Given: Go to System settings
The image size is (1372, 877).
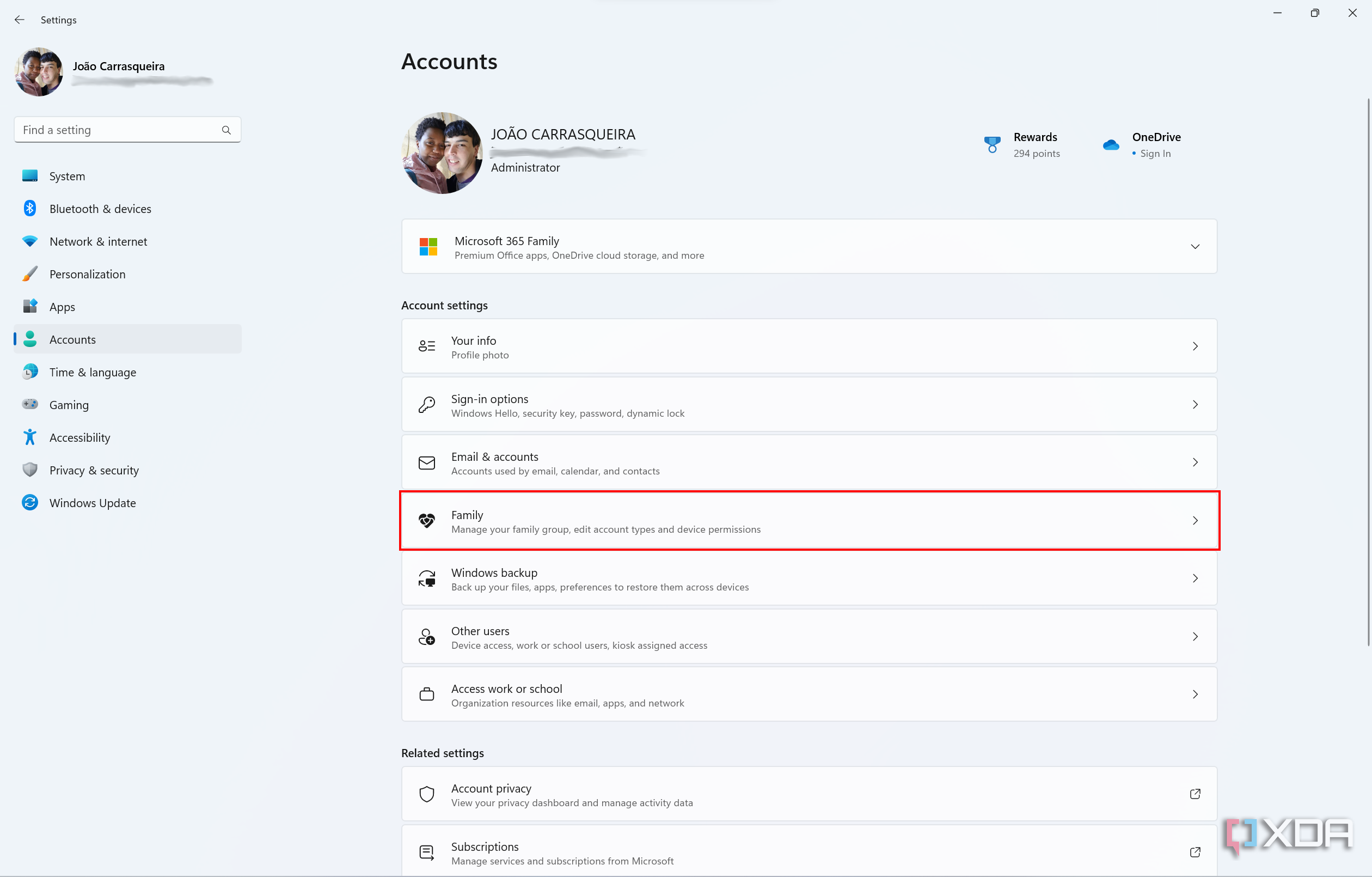Looking at the screenshot, I should point(127,175).
